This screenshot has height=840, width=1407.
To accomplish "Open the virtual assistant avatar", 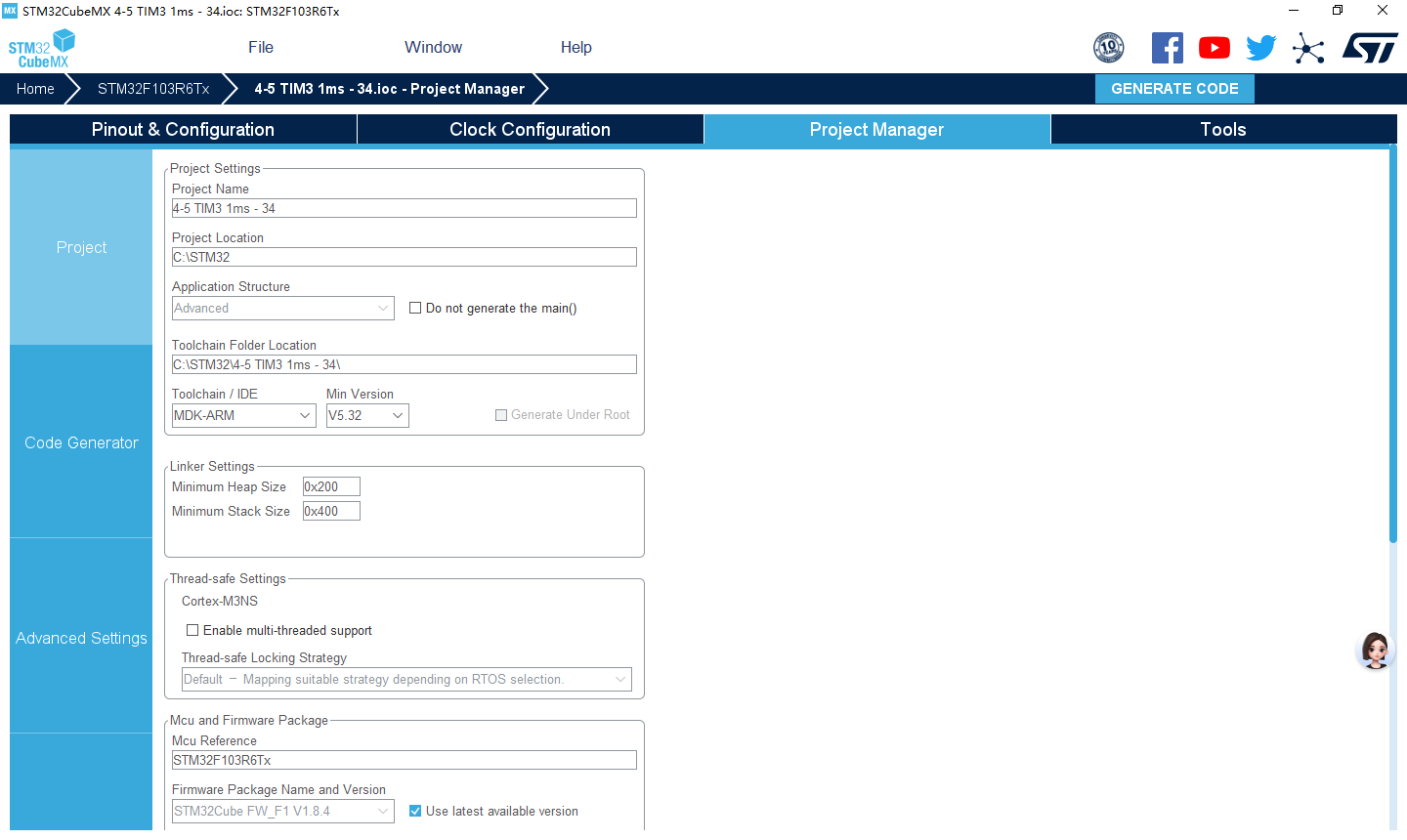I will [1375, 651].
